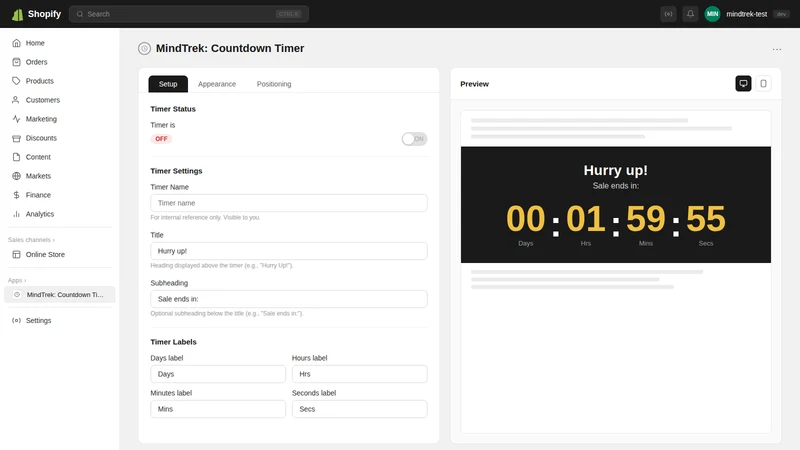Click the Markets globe icon

(16, 176)
